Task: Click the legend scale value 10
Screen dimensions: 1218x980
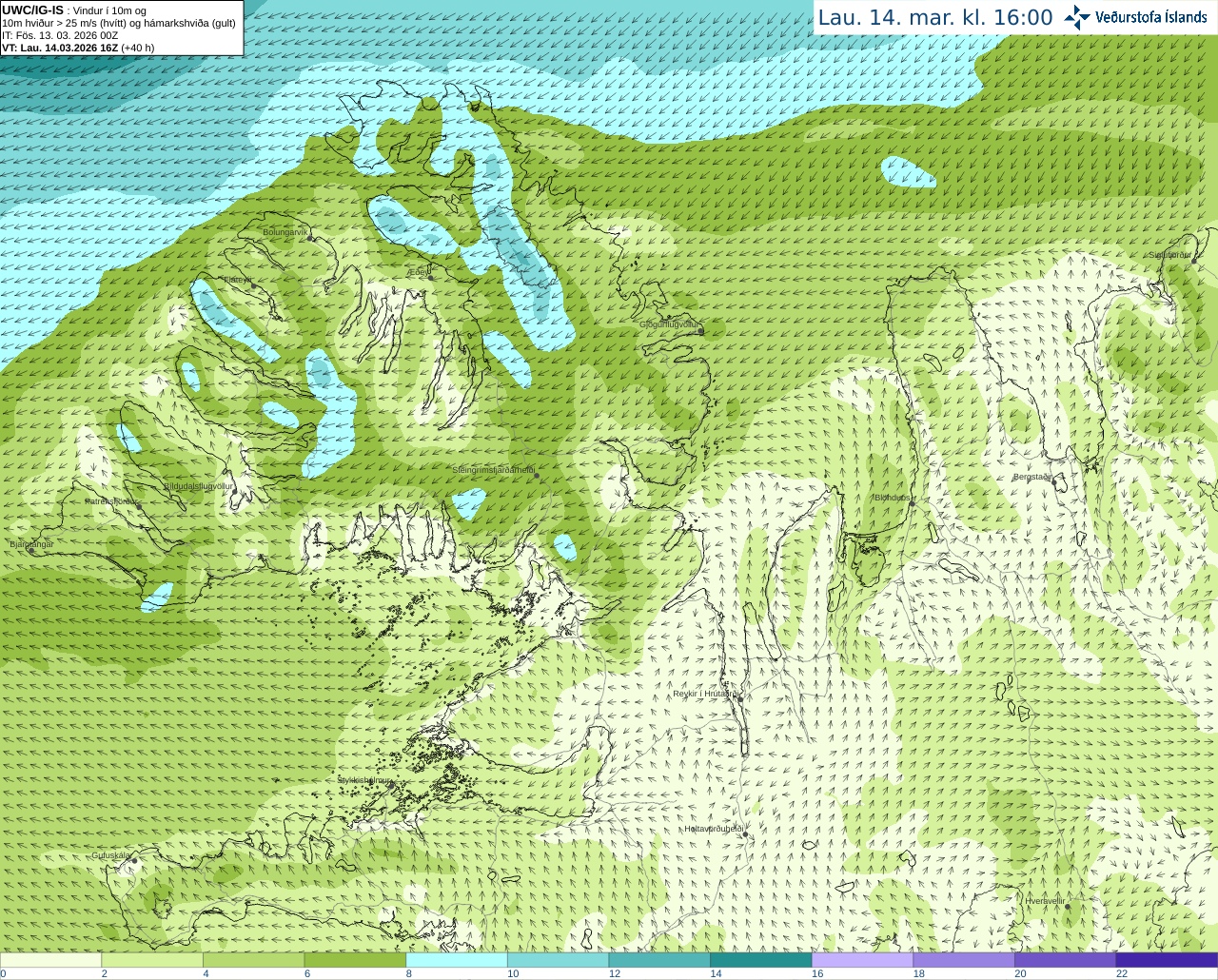Action: tap(513, 973)
